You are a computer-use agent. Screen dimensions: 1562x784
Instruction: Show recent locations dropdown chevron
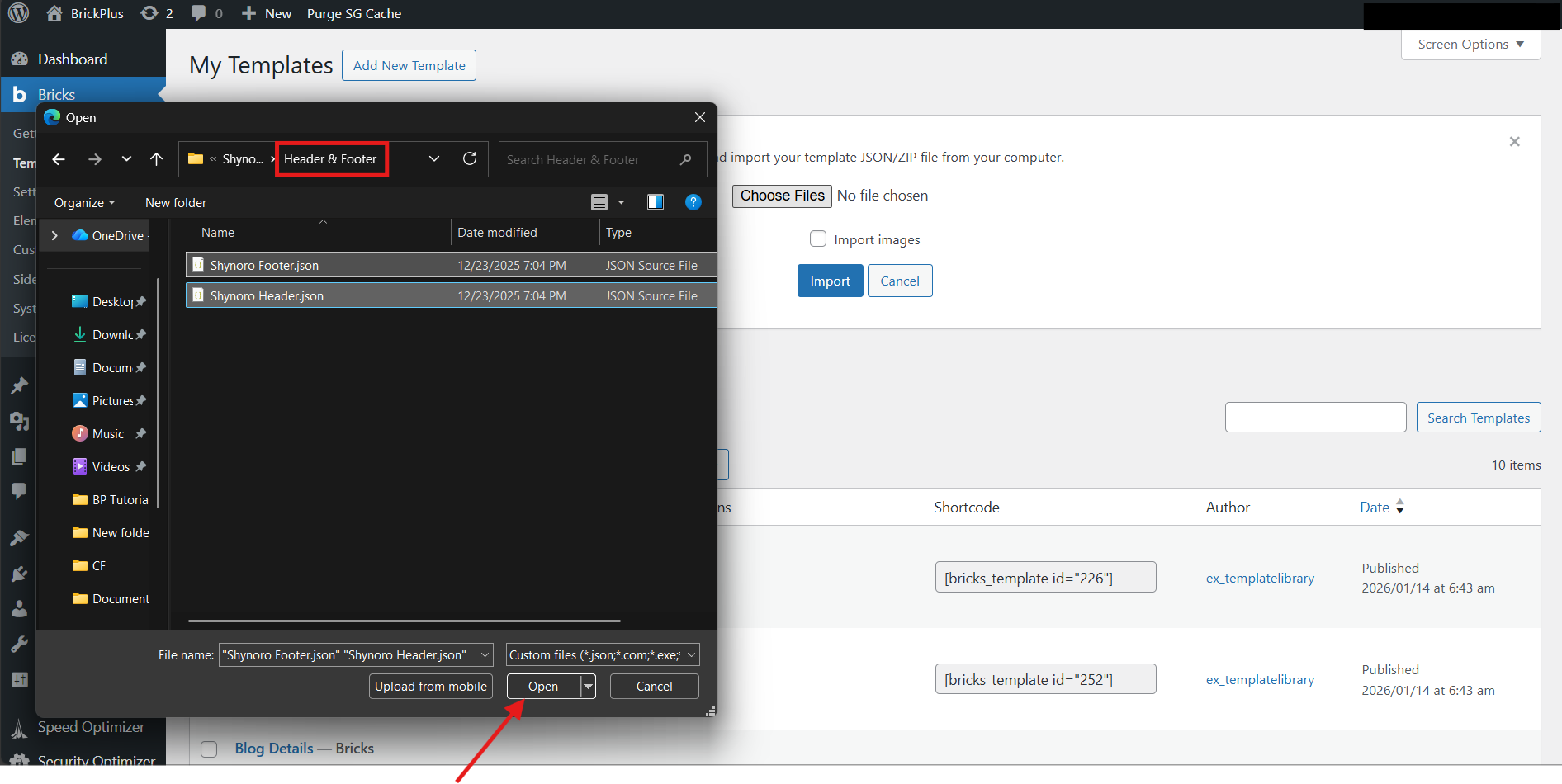[x=126, y=159]
